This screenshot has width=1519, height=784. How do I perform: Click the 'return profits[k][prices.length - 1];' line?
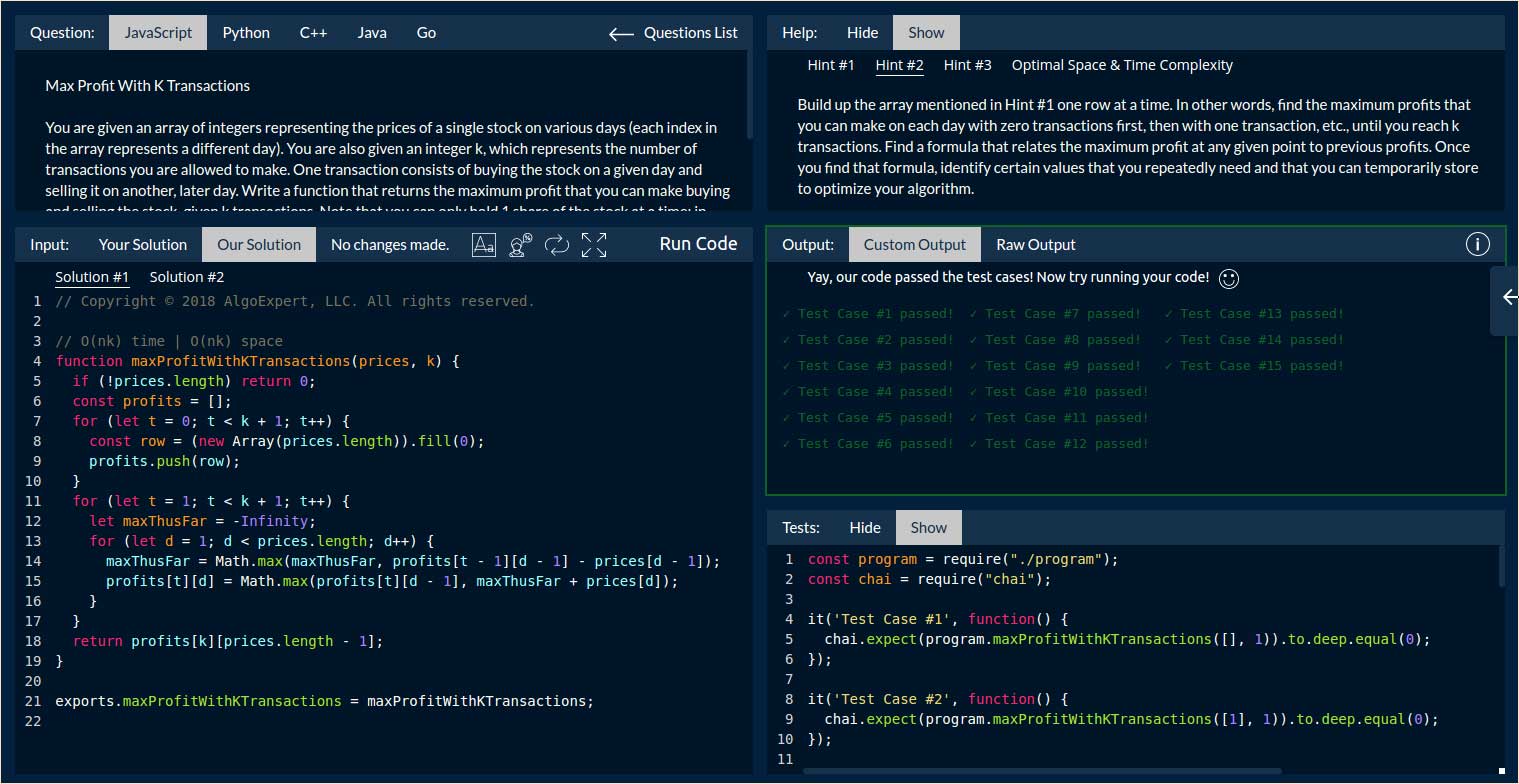click(x=228, y=641)
